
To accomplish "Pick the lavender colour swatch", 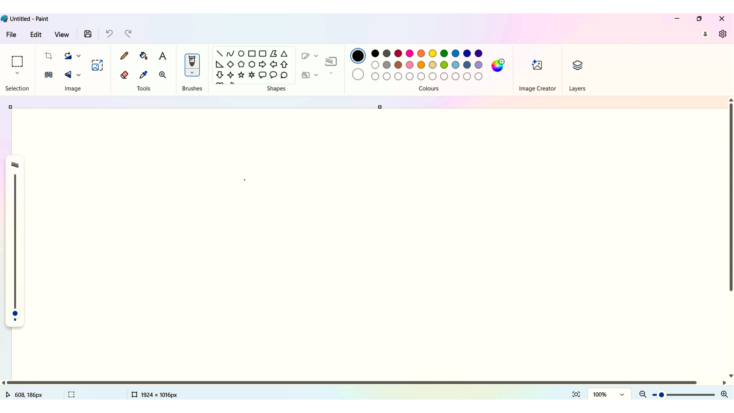I will [478, 65].
